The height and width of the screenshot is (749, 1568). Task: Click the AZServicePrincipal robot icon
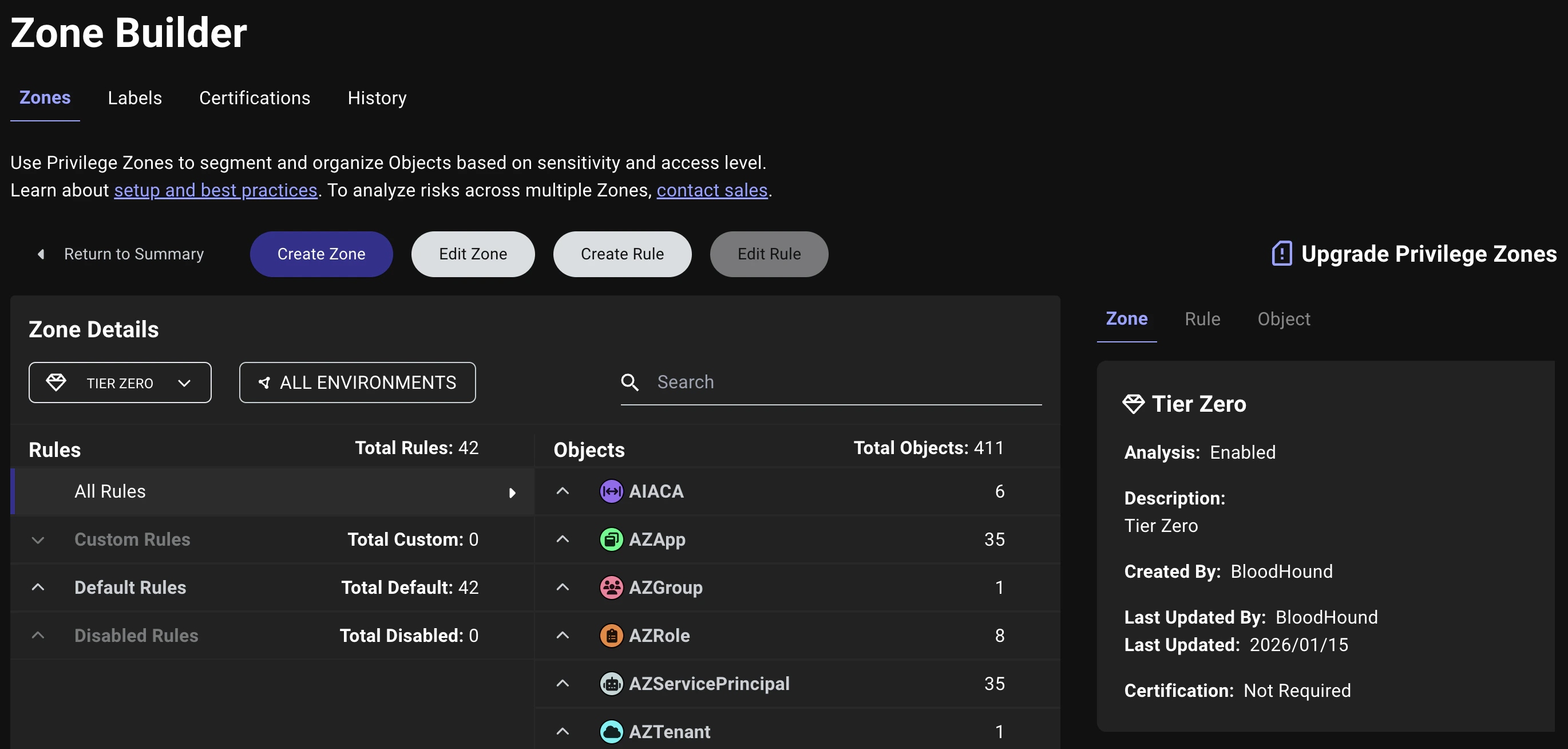pos(611,683)
